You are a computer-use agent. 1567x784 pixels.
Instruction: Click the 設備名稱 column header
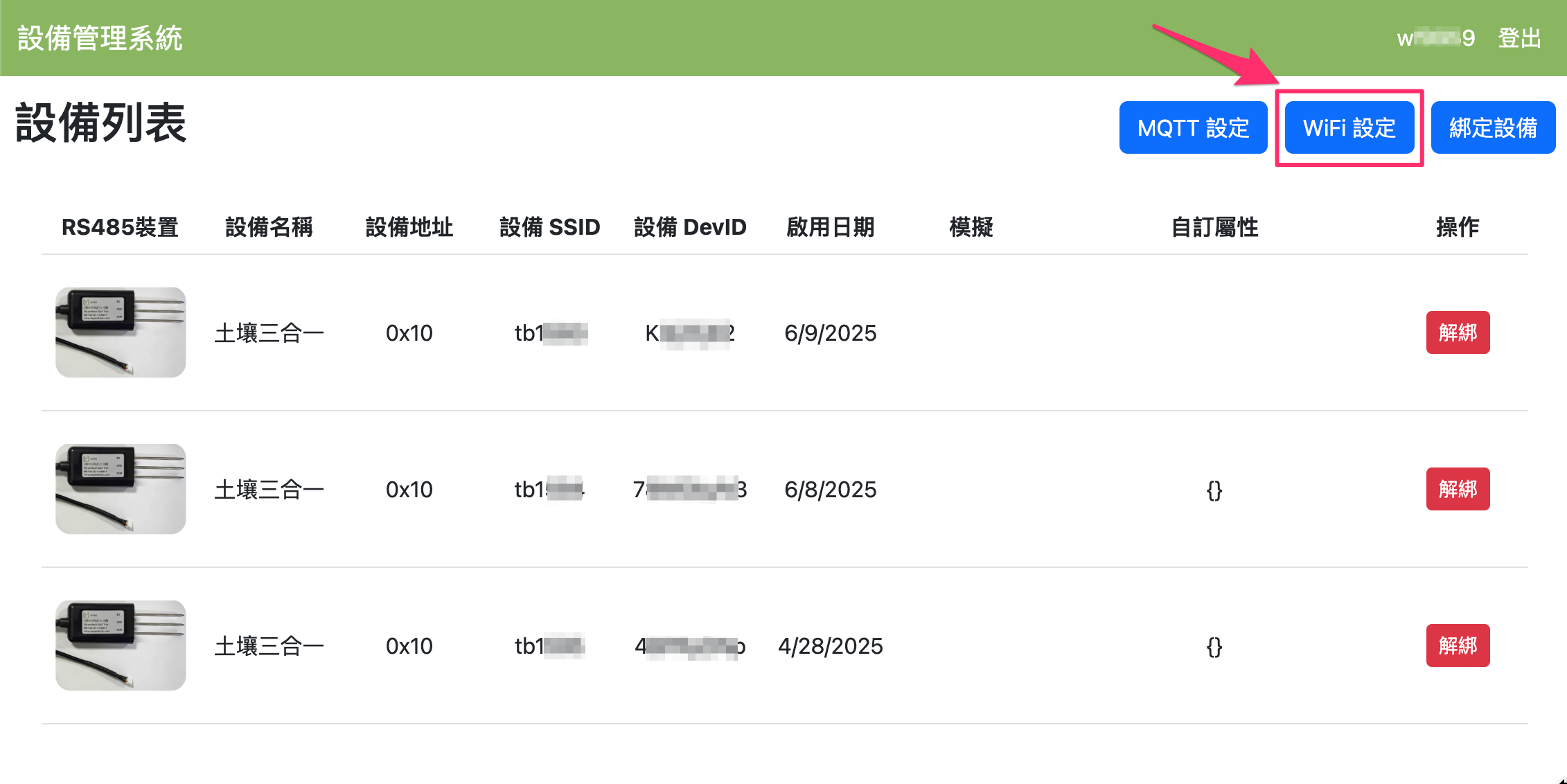[269, 227]
